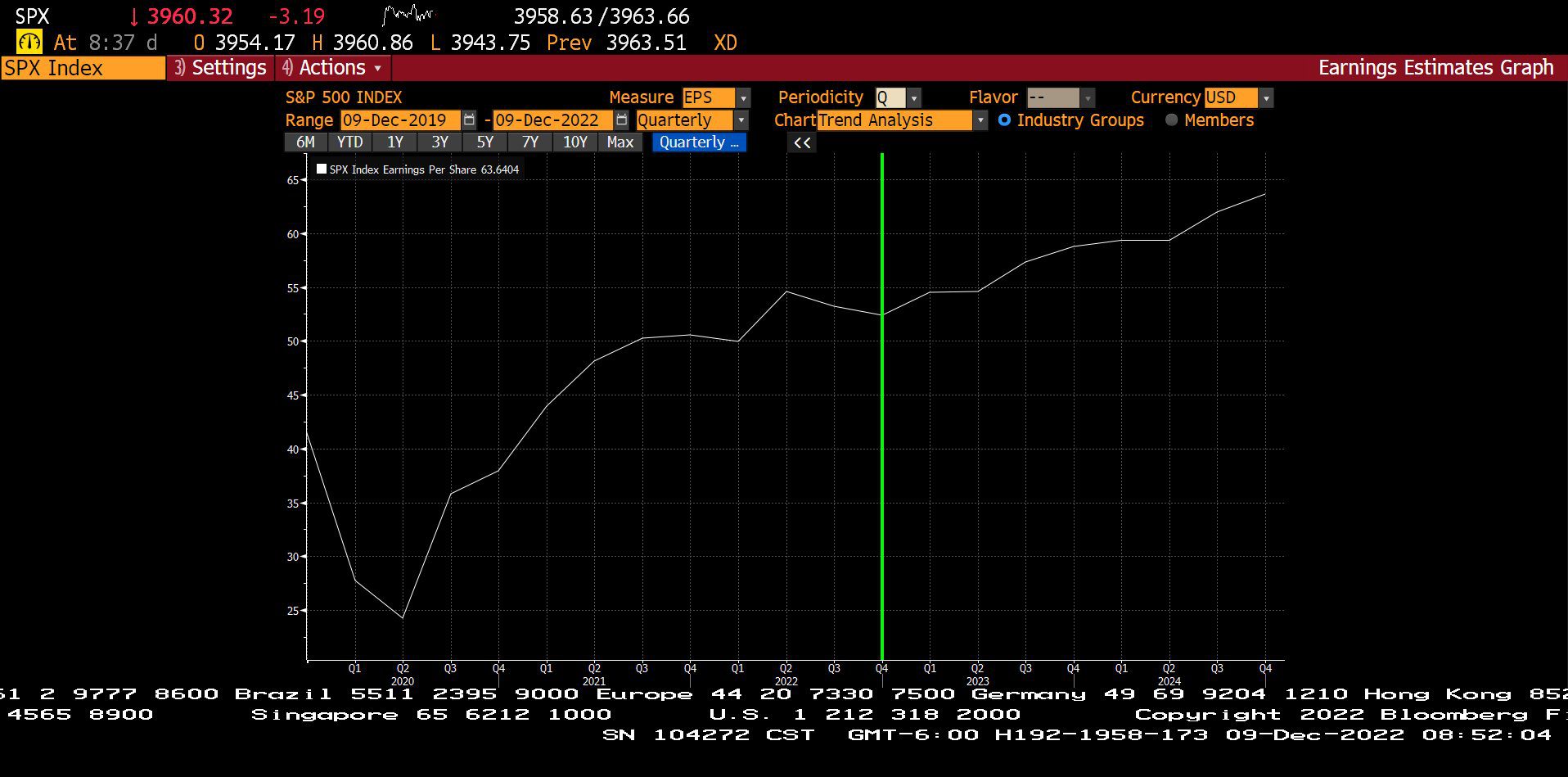Screen dimensions: 1568x777
Task: Click the High value 3960.86
Action: point(372,43)
